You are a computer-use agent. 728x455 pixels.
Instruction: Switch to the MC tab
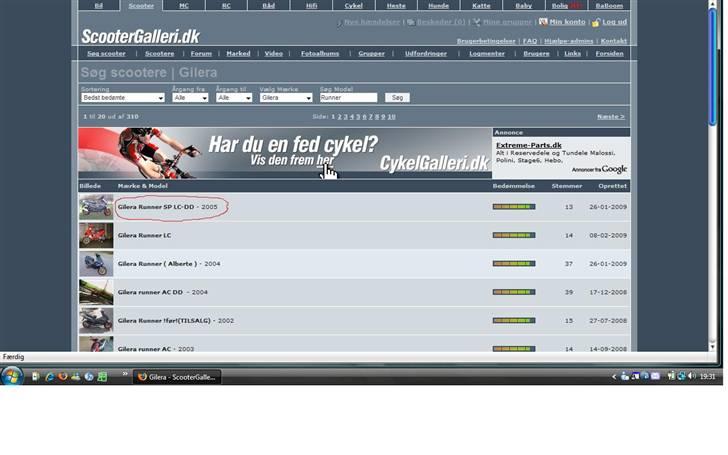(x=184, y=6)
